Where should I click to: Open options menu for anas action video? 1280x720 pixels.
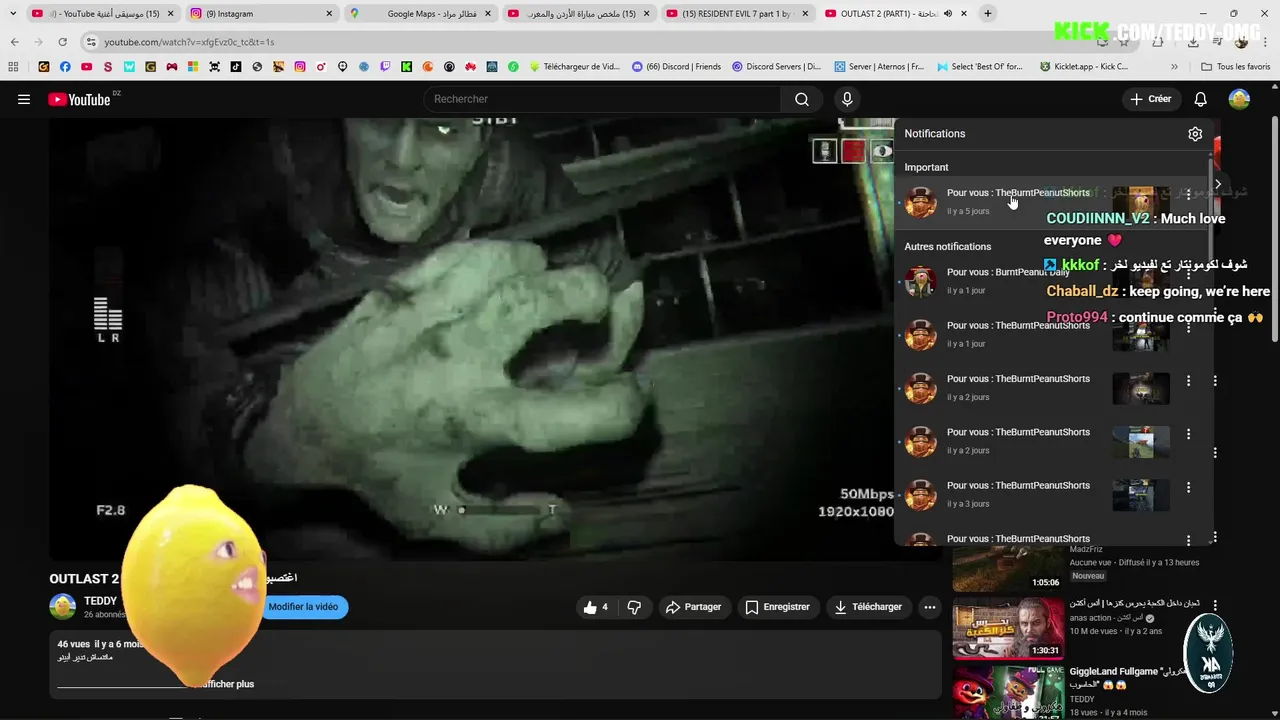tap(1215, 606)
